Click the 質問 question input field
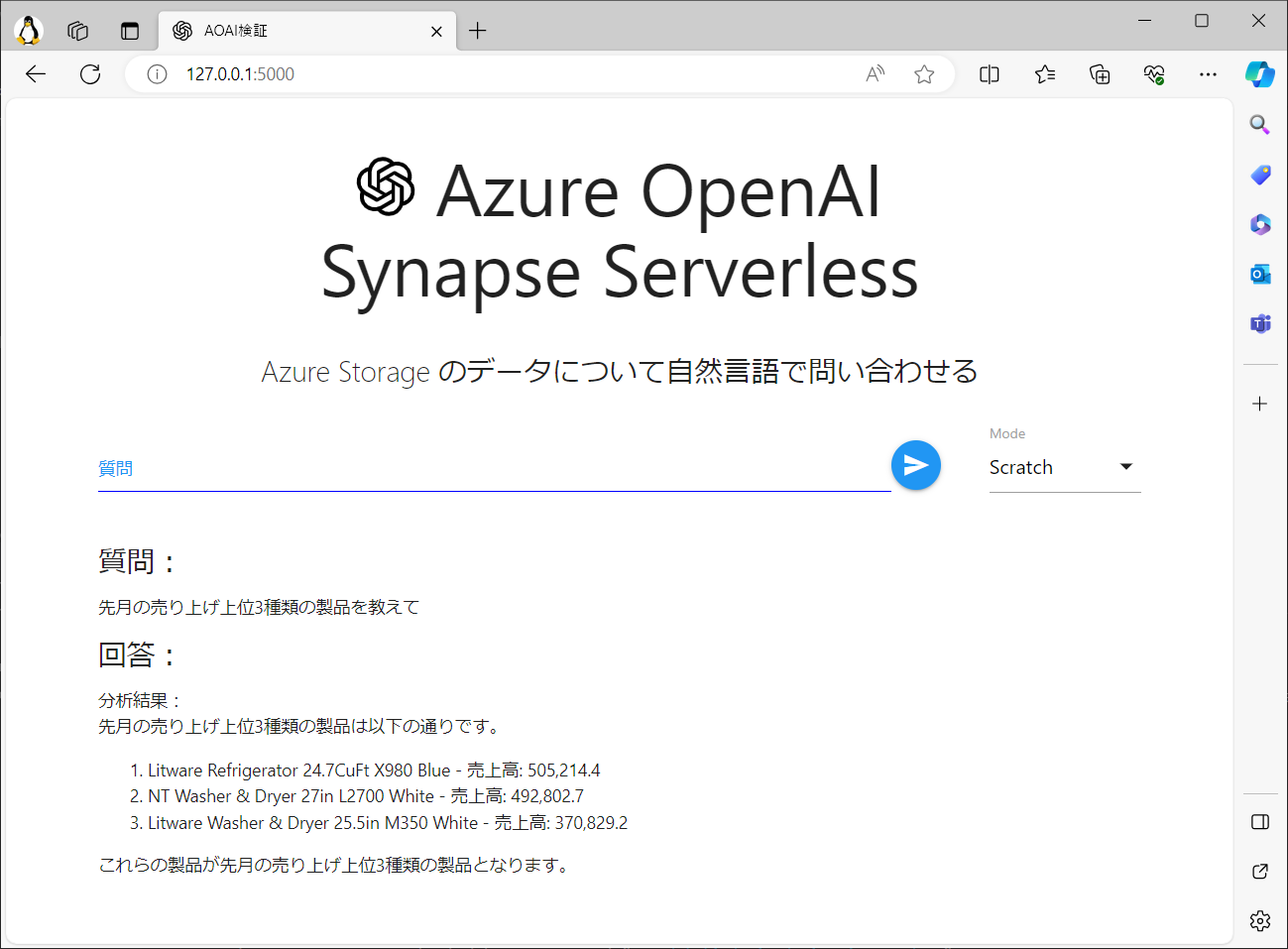Image resolution: width=1288 pixels, height=949 pixels. [x=493, y=469]
